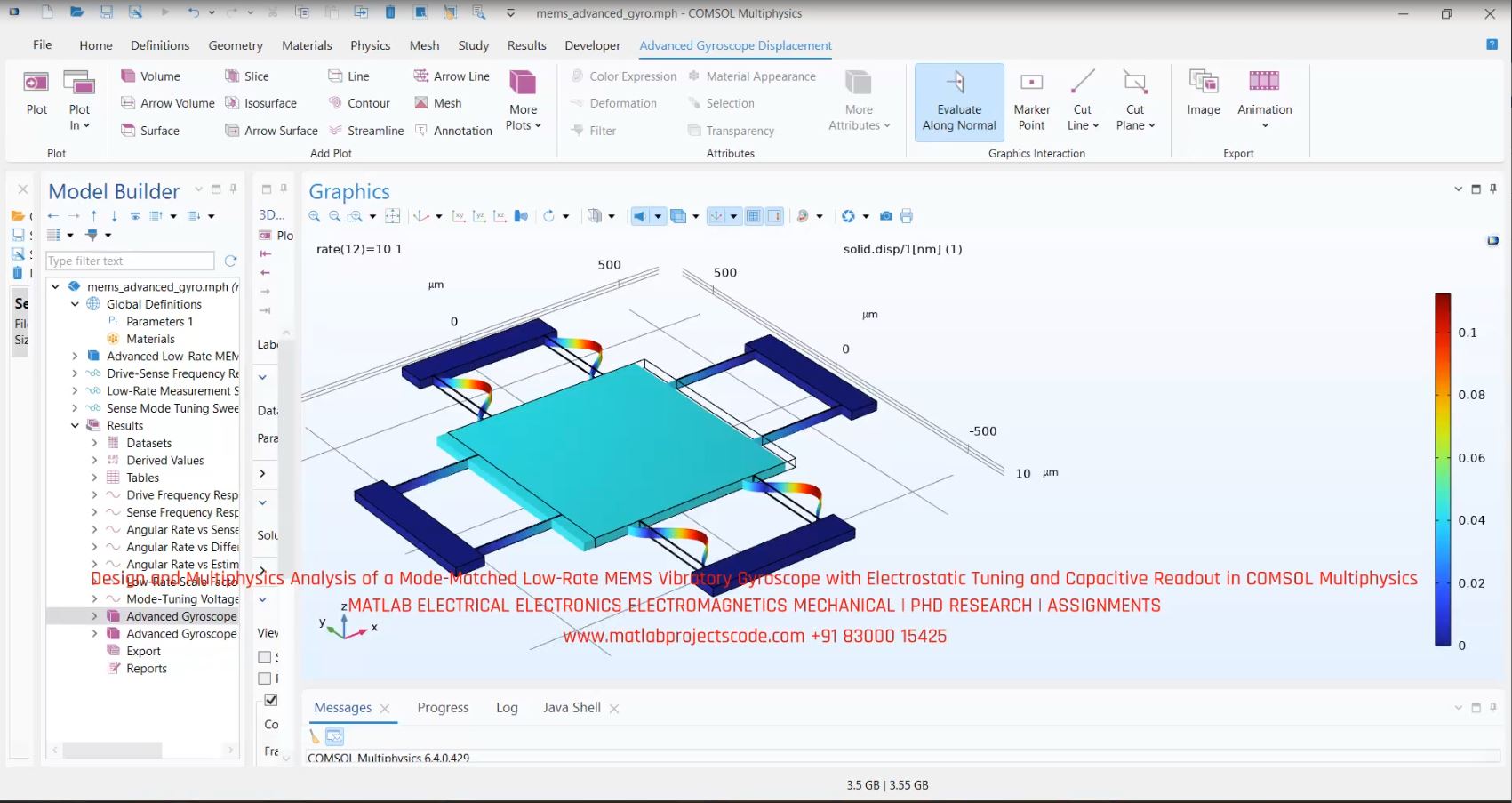The height and width of the screenshot is (803, 1512).
Task: Click the Evaluate Along Normal tool
Action: click(959, 101)
